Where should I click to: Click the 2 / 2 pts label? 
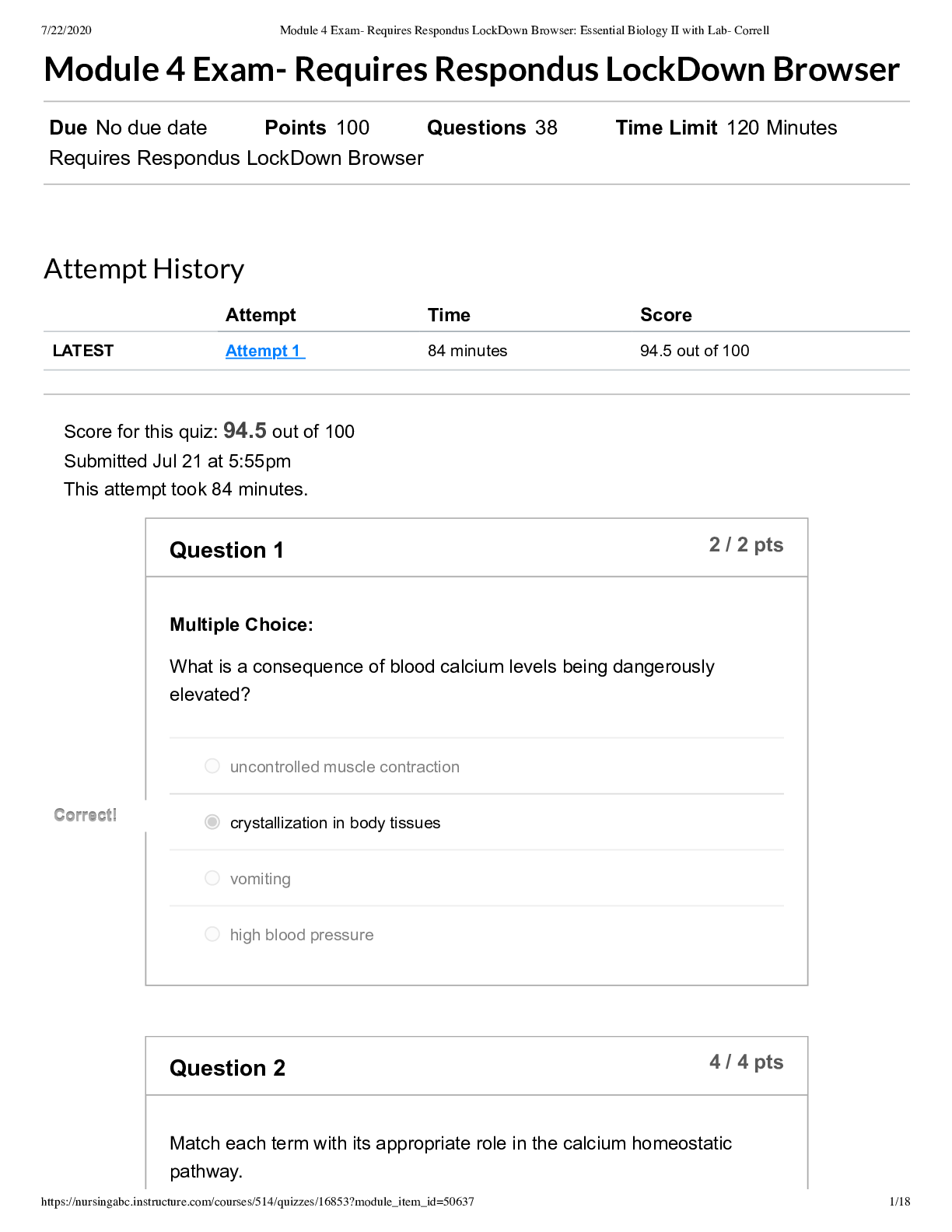point(746,545)
